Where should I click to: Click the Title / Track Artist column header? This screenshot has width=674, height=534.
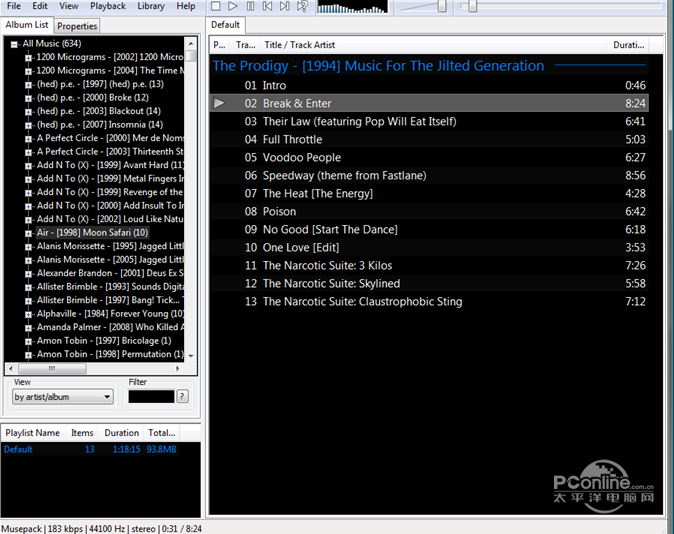click(x=433, y=45)
